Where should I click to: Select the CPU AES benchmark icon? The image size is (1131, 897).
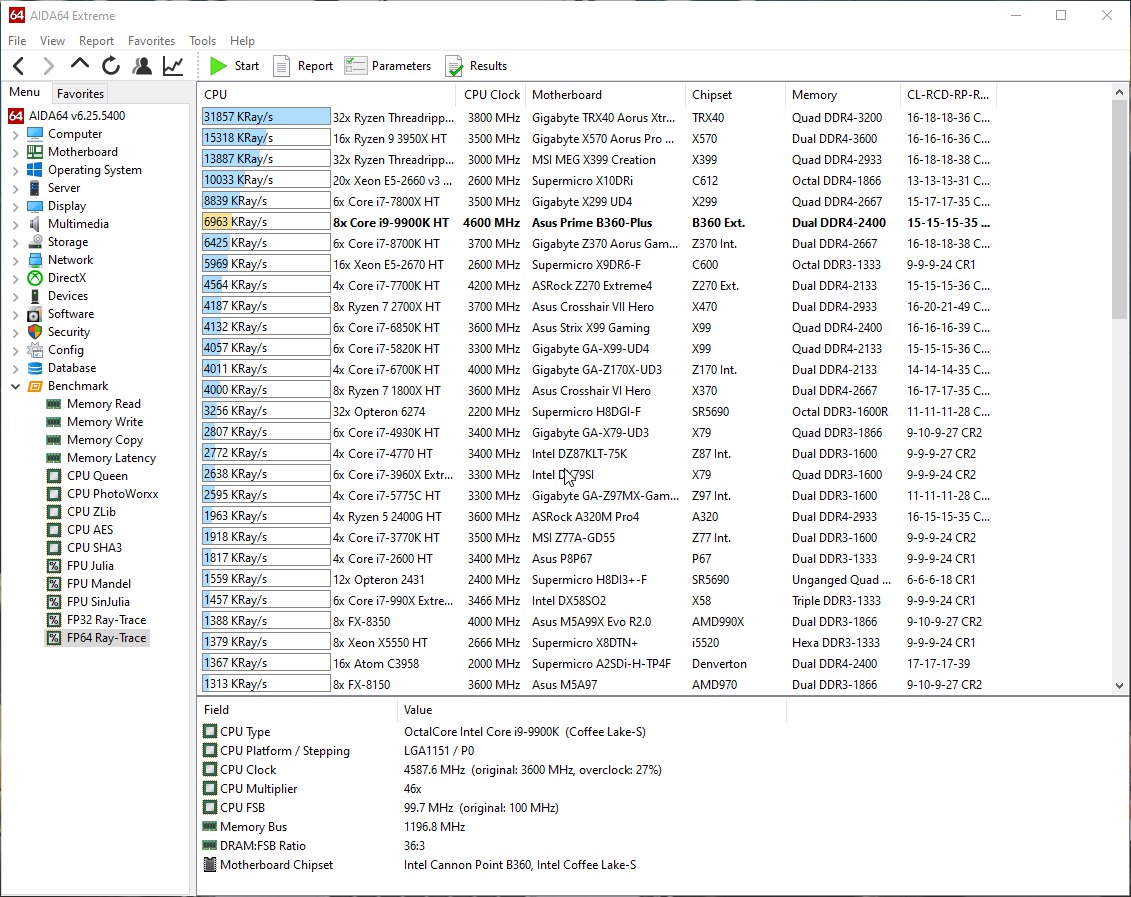click(x=53, y=530)
